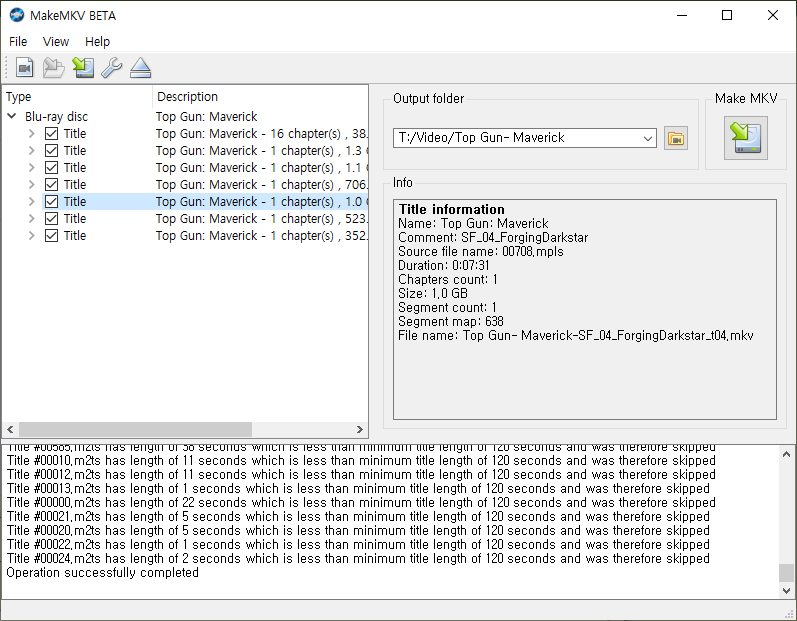Click the Open disc folder icon in toolbar
The image size is (797, 621).
pyautogui.click(x=53, y=68)
